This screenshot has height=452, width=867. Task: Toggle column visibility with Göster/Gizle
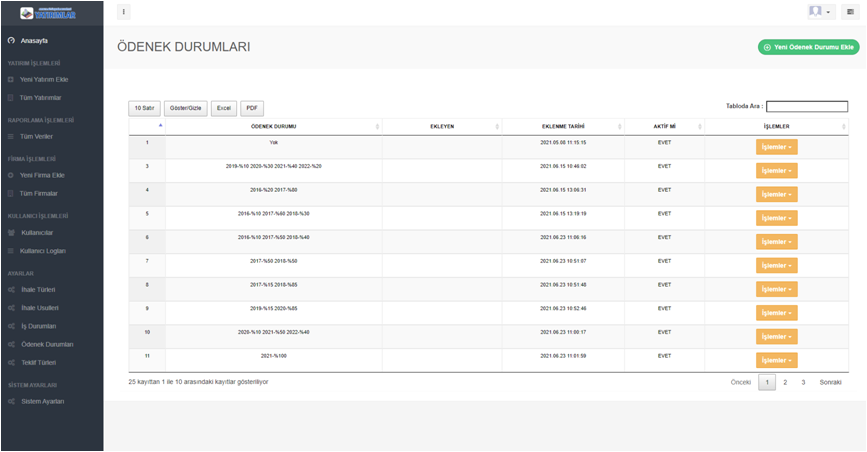(185, 108)
